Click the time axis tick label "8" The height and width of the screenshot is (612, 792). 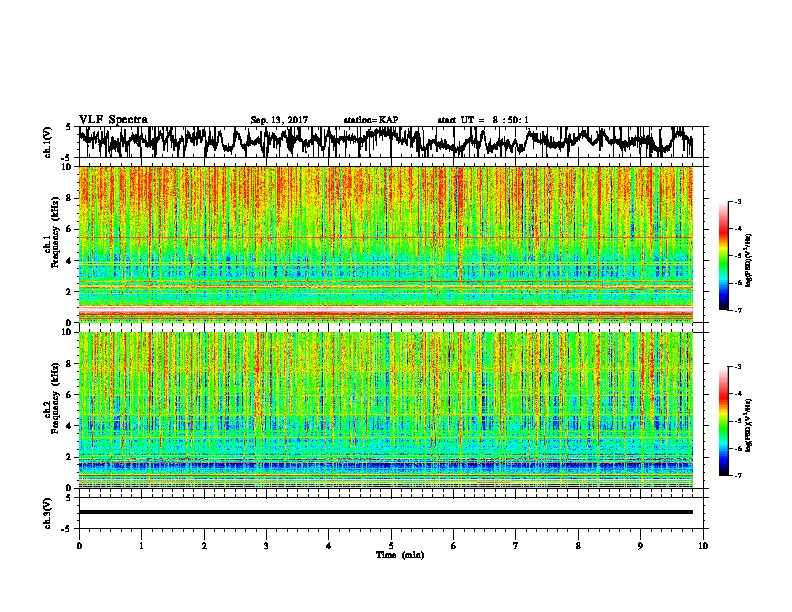[x=578, y=546]
